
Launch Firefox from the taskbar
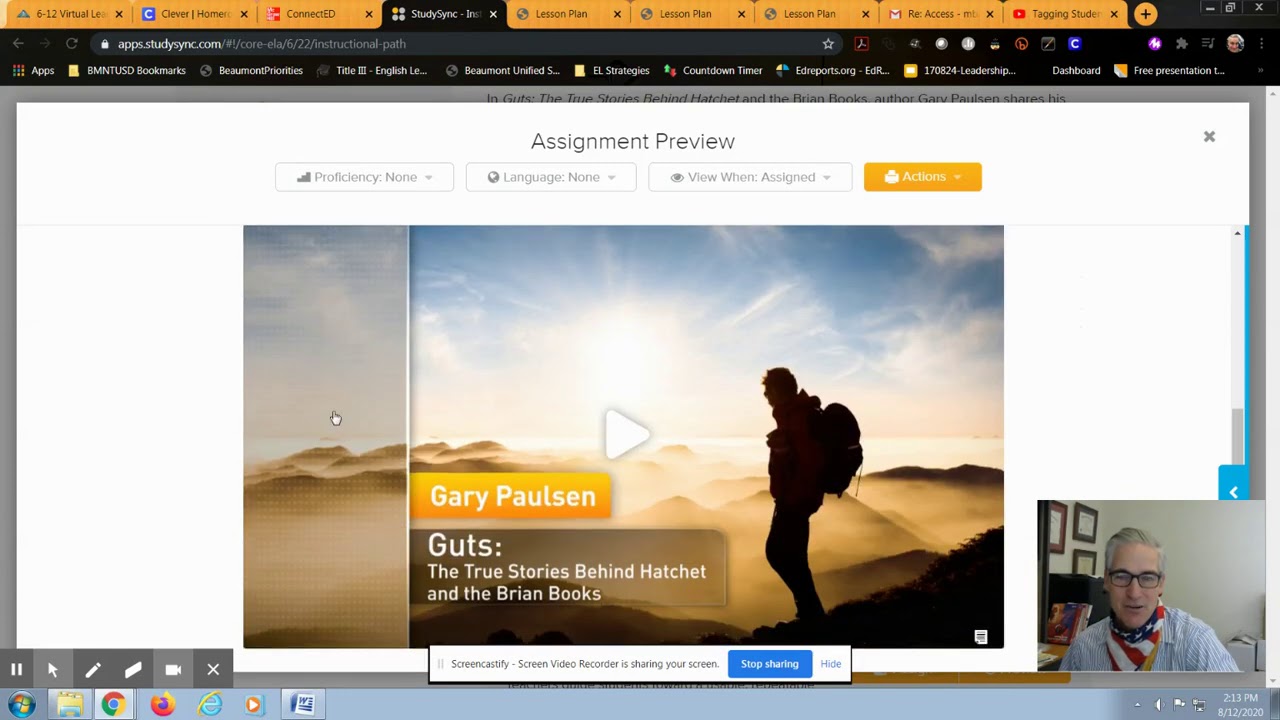161,705
